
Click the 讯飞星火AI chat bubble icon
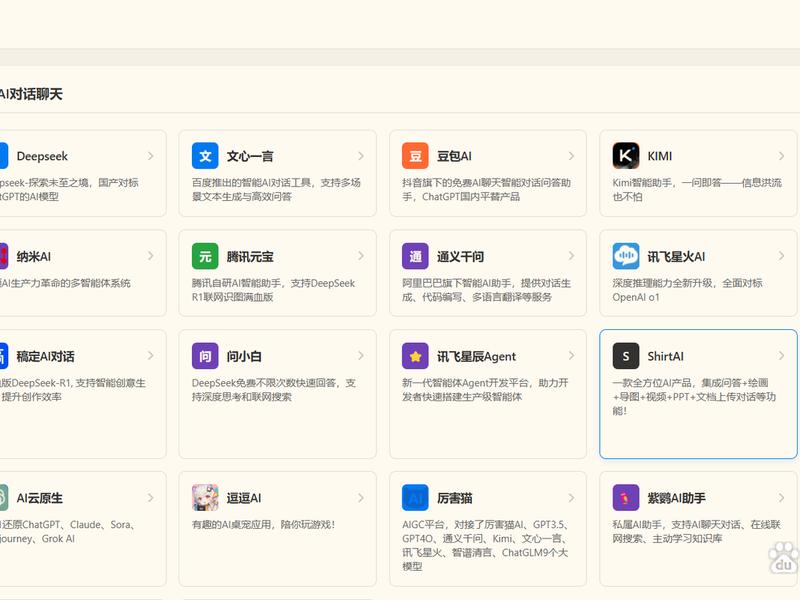[626, 256]
